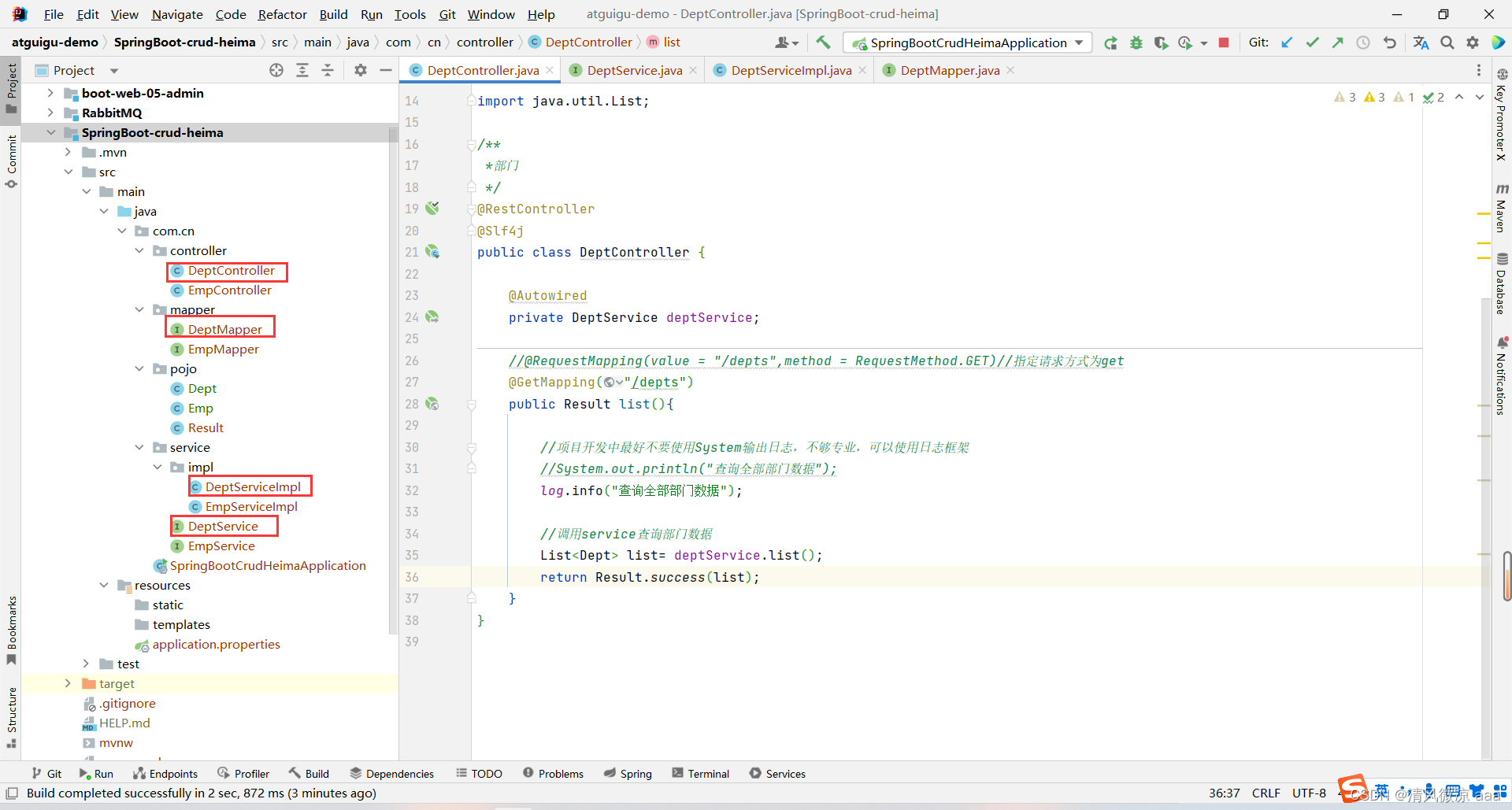Expand the .mvn folder
Image resolution: width=1512 pixels, height=810 pixels.
(69, 152)
